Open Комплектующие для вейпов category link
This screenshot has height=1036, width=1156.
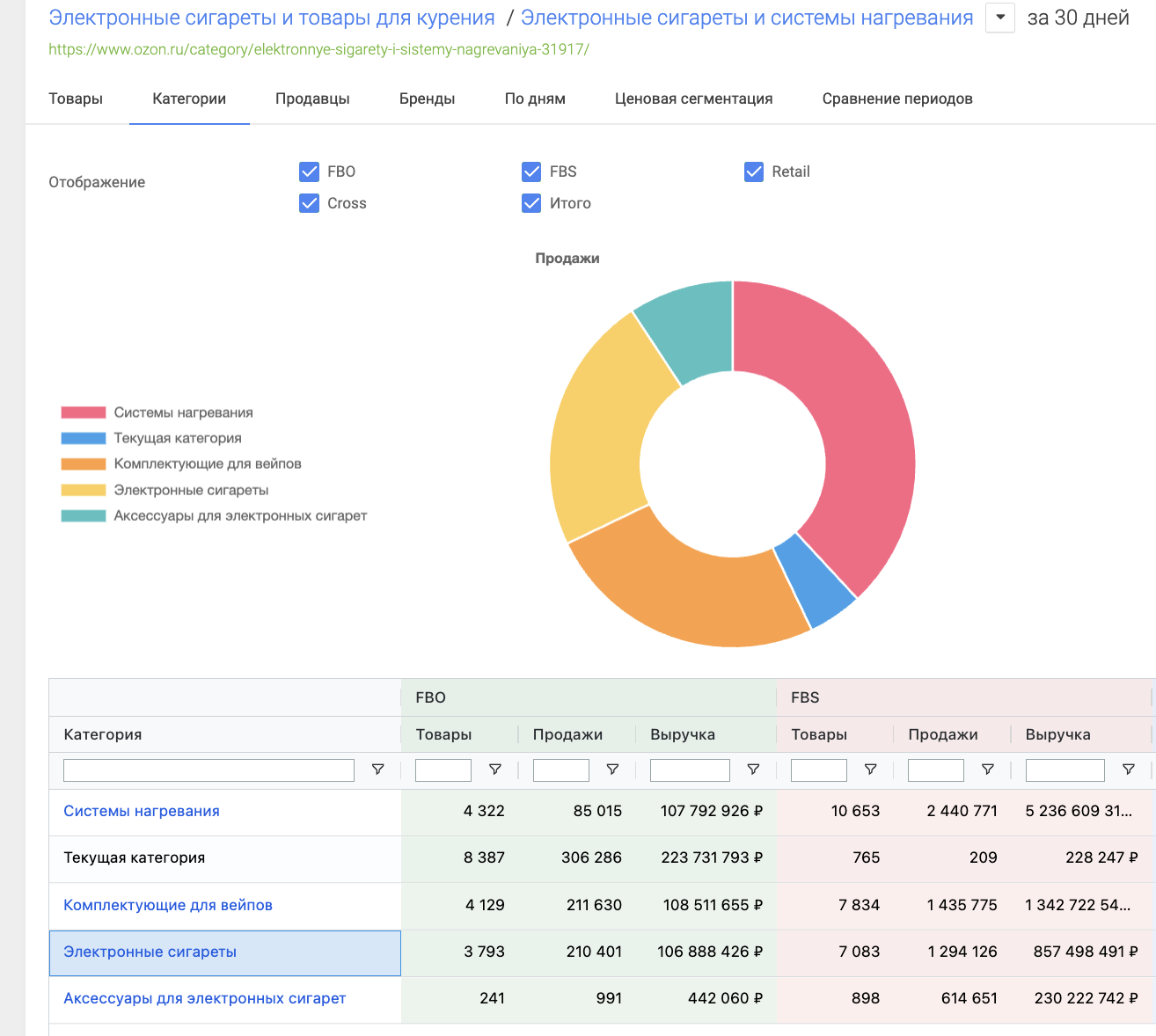168,905
